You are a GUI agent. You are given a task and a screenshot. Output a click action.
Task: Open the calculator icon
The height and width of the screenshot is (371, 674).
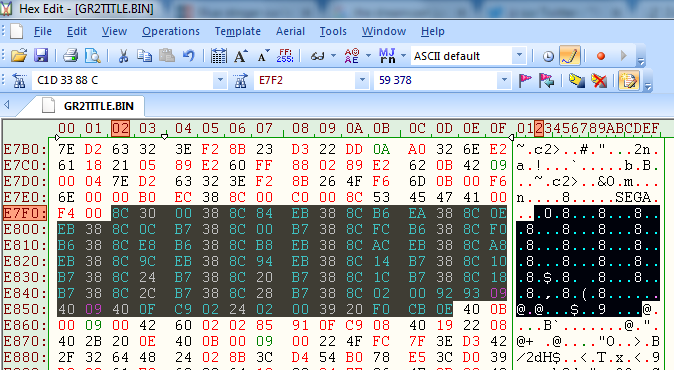click(x=218, y=56)
